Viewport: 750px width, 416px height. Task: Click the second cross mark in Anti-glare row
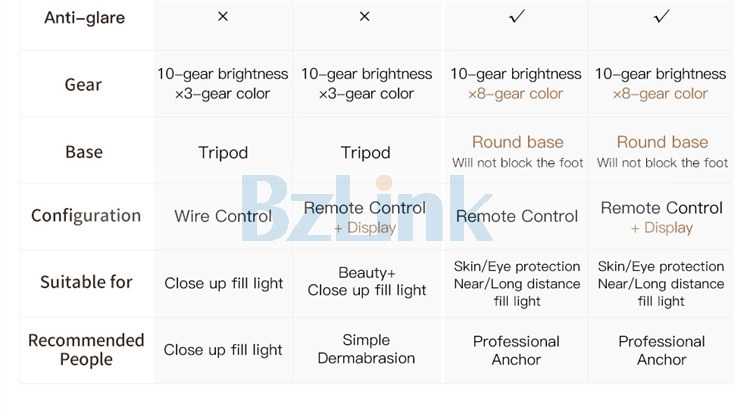coord(364,17)
